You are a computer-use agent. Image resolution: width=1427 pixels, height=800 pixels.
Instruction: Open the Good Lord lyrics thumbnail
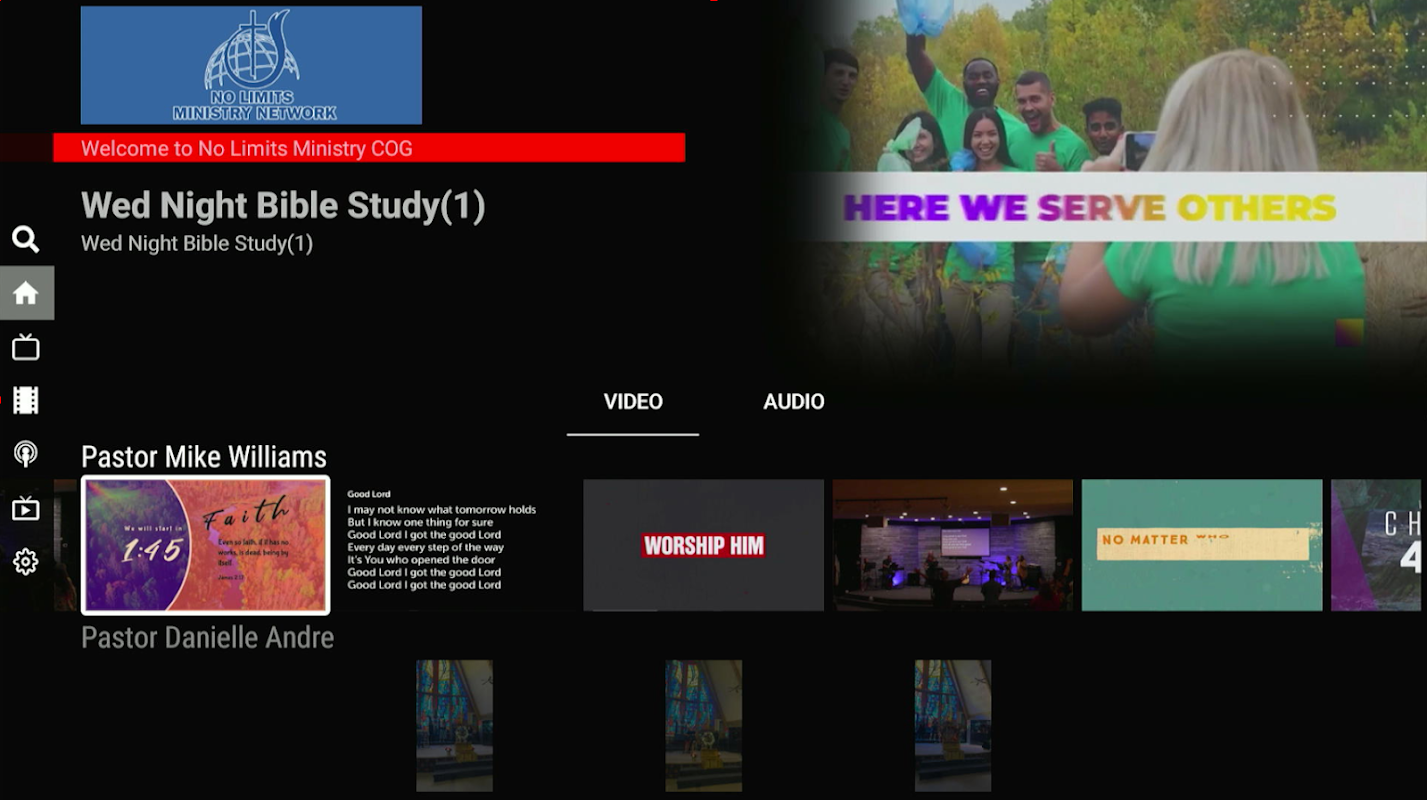(x=456, y=545)
